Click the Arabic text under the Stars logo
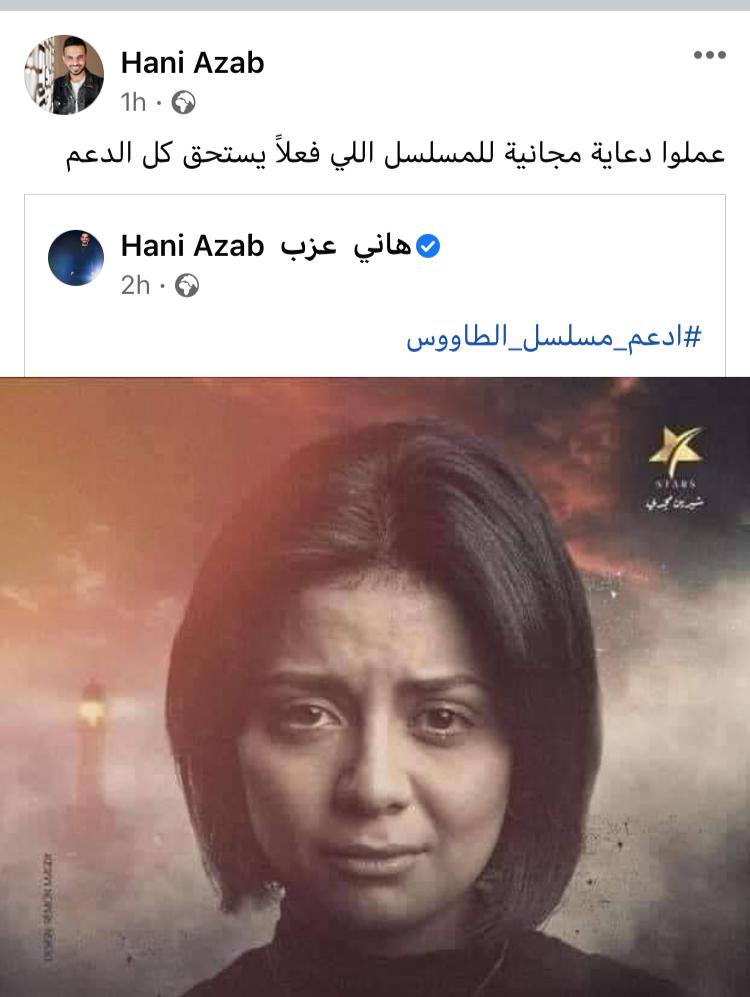The width and height of the screenshot is (750, 997). [x=675, y=504]
